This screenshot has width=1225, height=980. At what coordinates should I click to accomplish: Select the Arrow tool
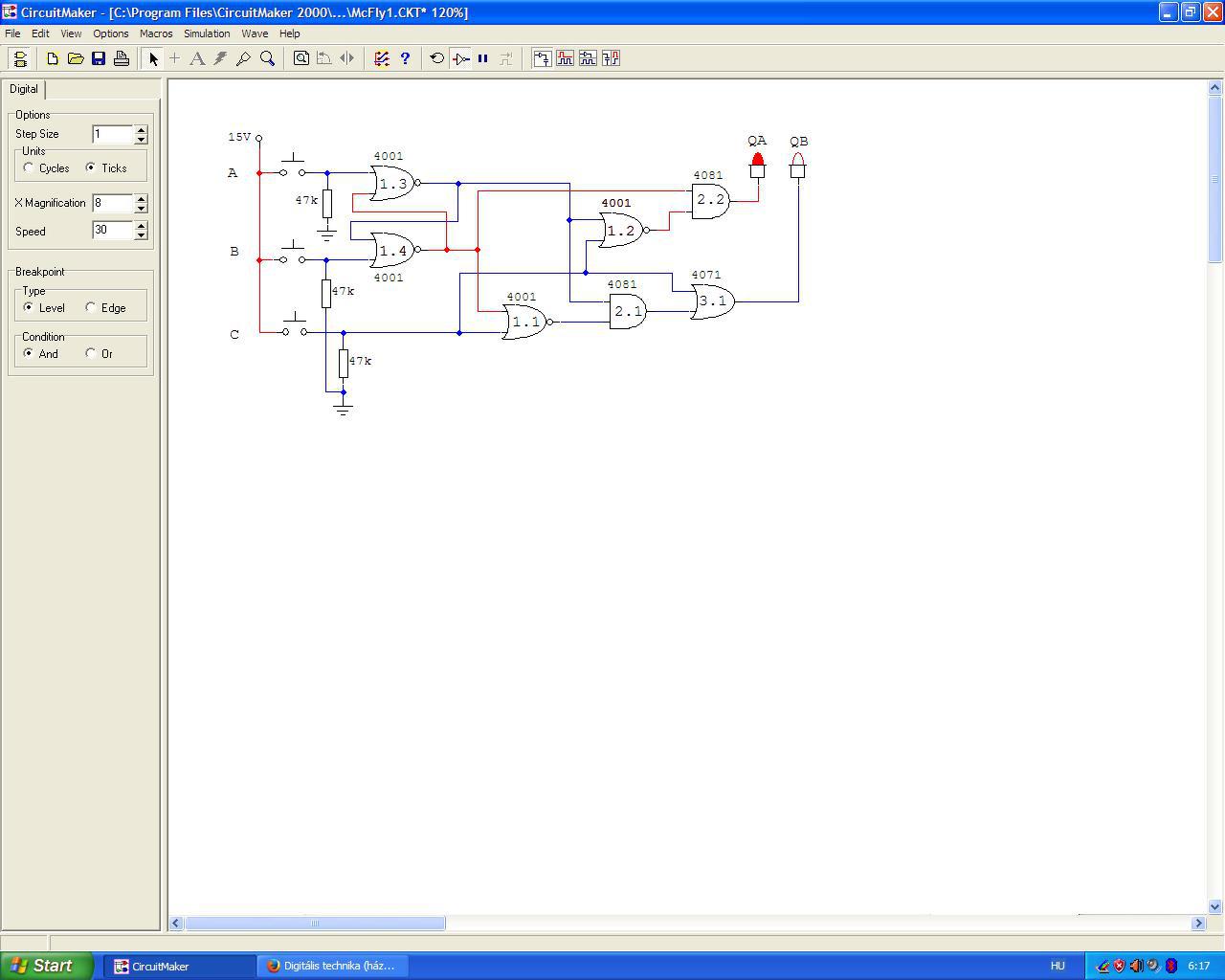pyautogui.click(x=153, y=58)
